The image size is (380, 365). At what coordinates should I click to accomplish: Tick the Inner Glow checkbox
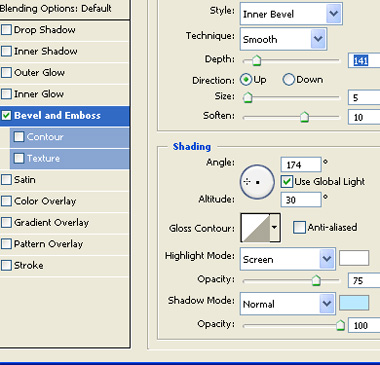point(6,94)
